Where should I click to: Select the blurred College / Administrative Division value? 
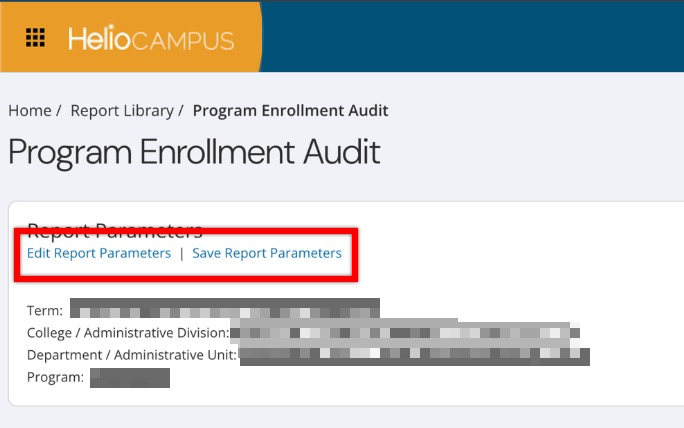click(x=405, y=331)
